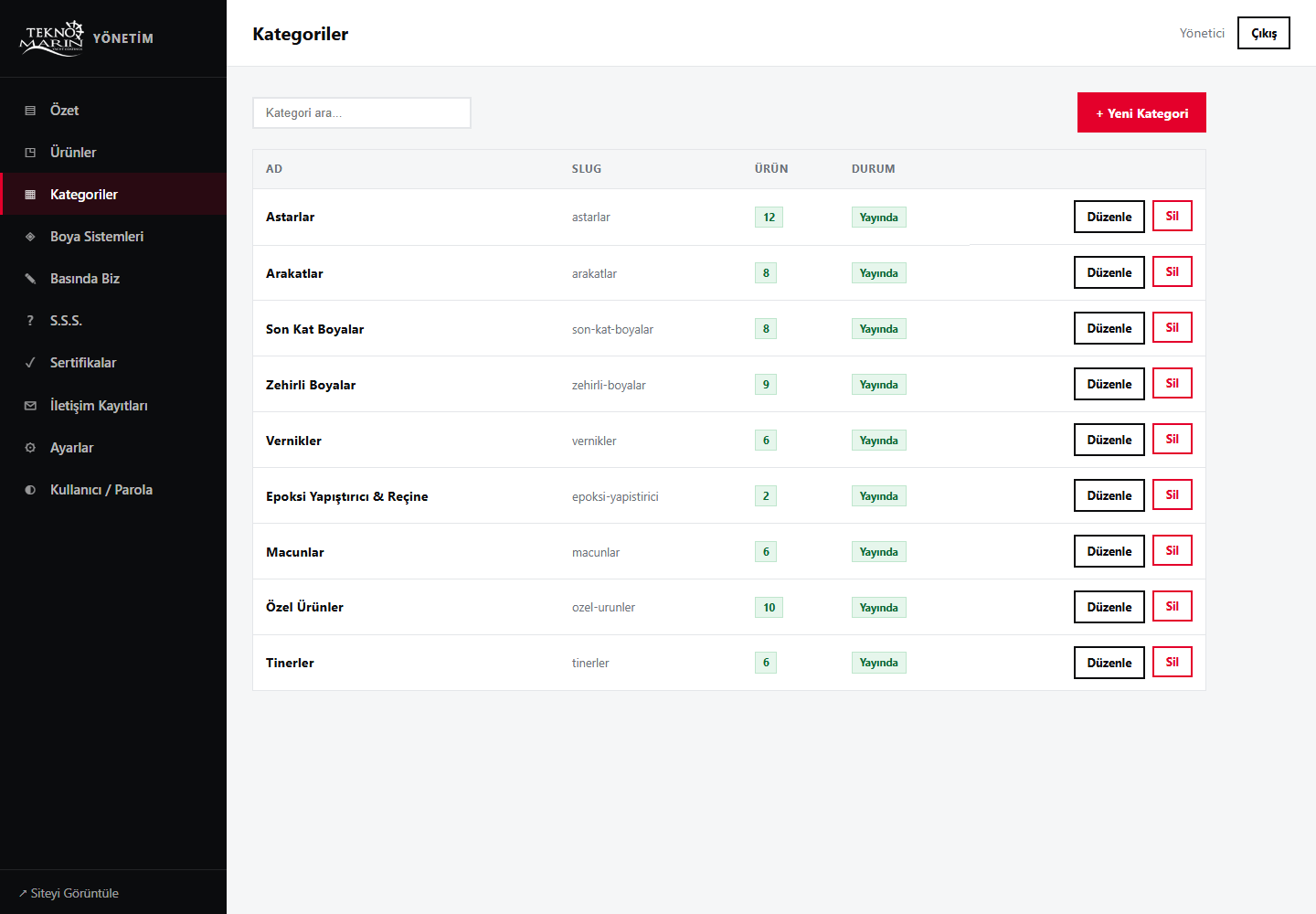Click the Yönetici user label
Viewport: 1316px width, 914px height.
click(x=1202, y=33)
